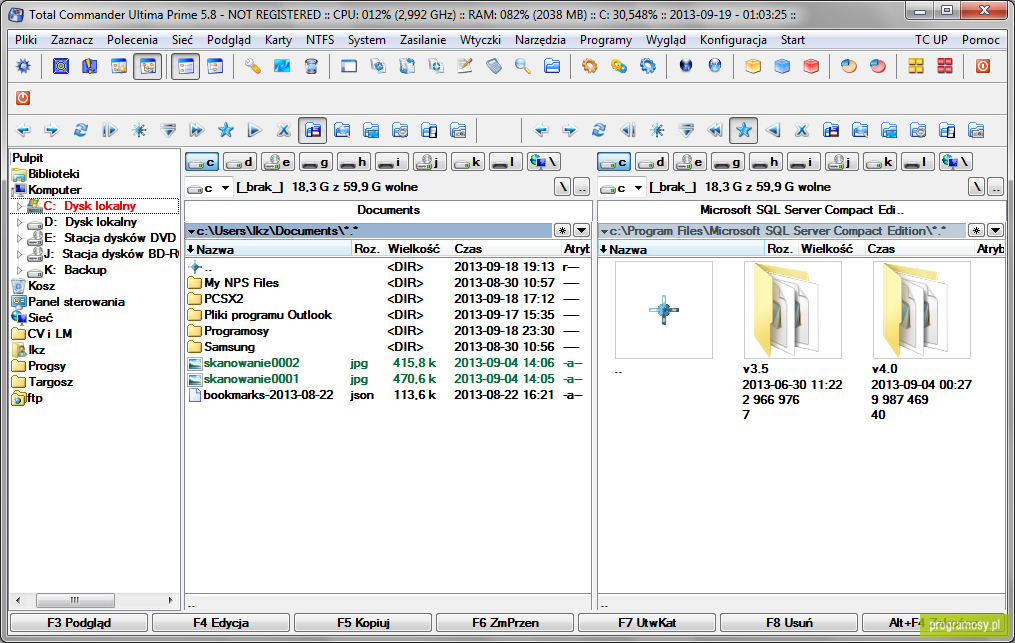The image size is (1015, 643).
Task: Click the F3 Podgląd button
Action: click(79, 623)
